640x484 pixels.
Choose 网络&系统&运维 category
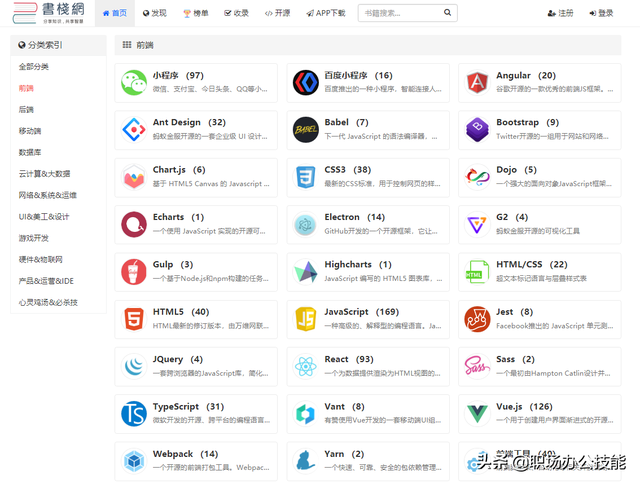pyautogui.click(x=48, y=195)
